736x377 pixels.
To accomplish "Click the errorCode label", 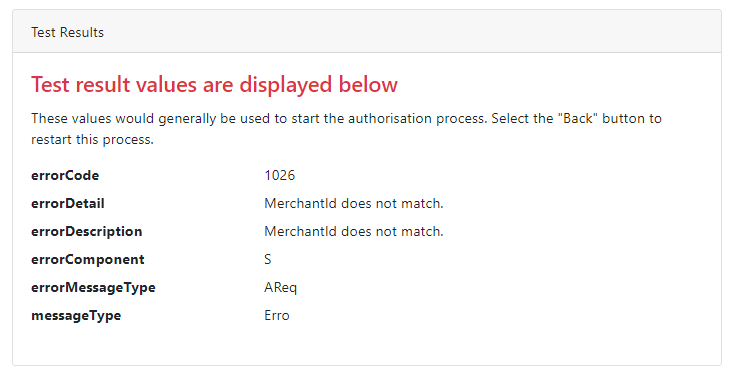I will [65, 175].
